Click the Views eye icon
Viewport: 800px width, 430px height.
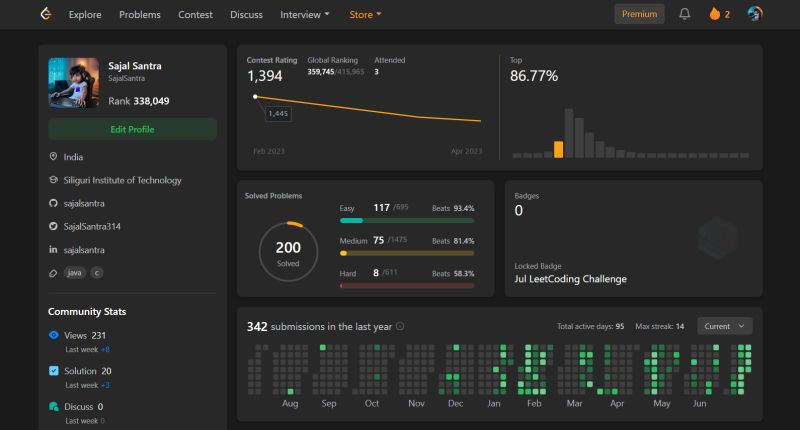[x=54, y=335]
